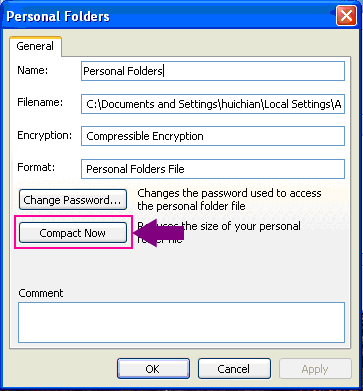The image size is (363, 391).
Task: Close the Personal Folders dialog
Action: [x=346, y=16]
